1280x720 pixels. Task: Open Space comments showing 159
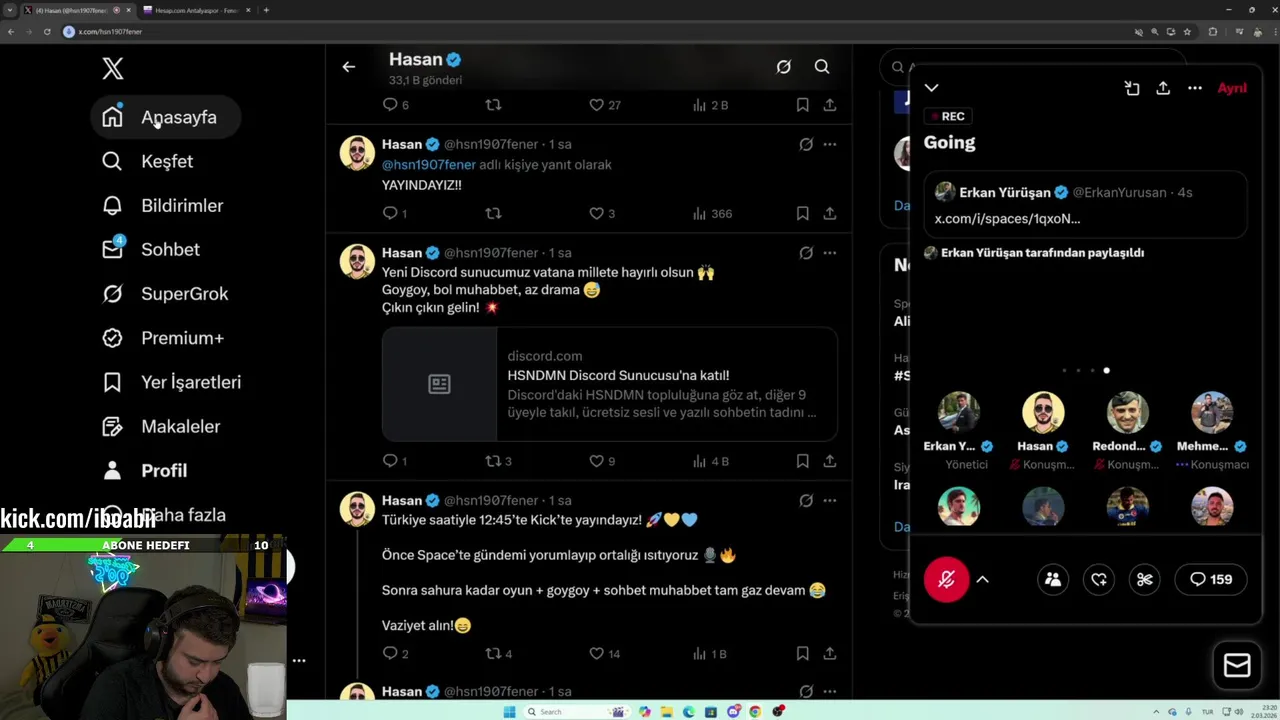click(x=1210, y=579)
